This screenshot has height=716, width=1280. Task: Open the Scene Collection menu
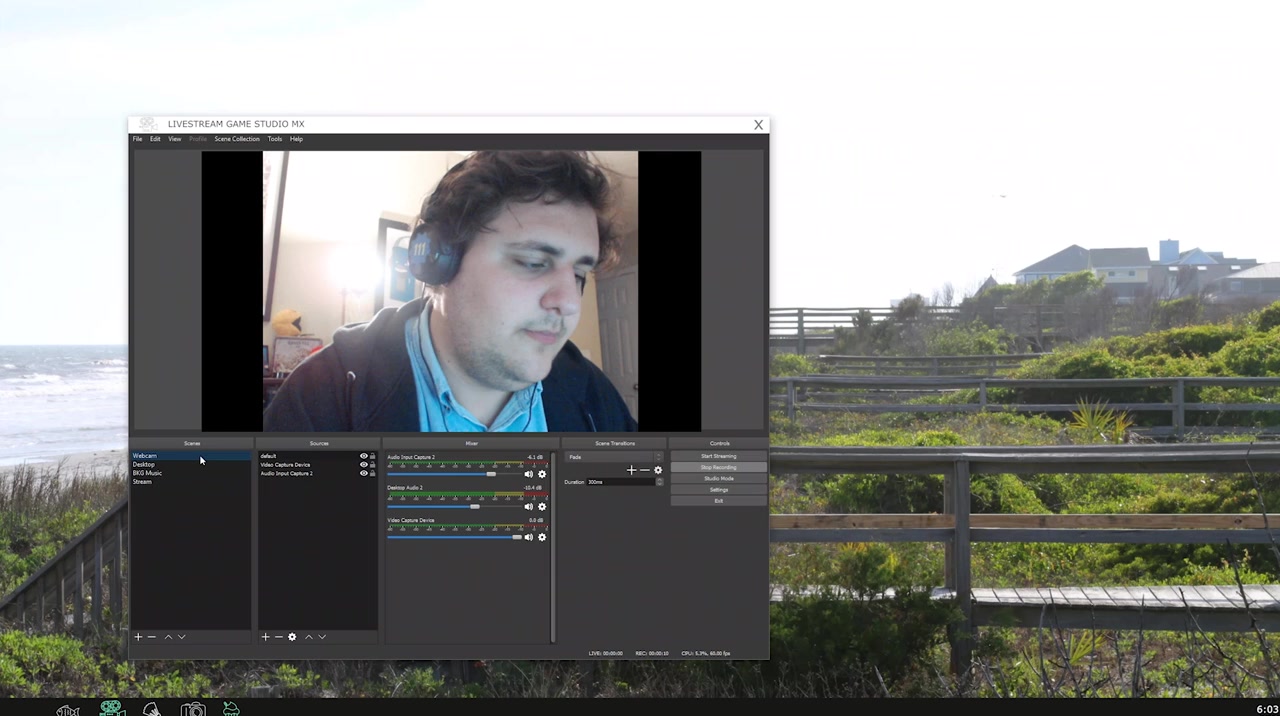point(237,139)
